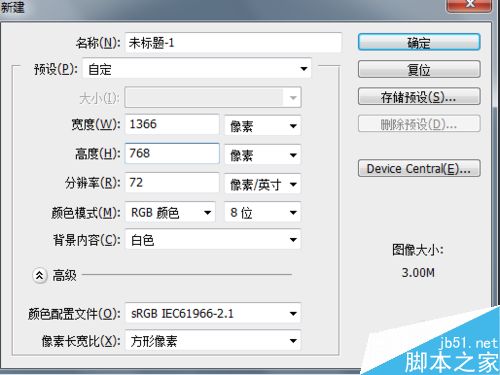Click the 3.00M image size value
Screen dimensions: 500x375
tap(418, 273)
